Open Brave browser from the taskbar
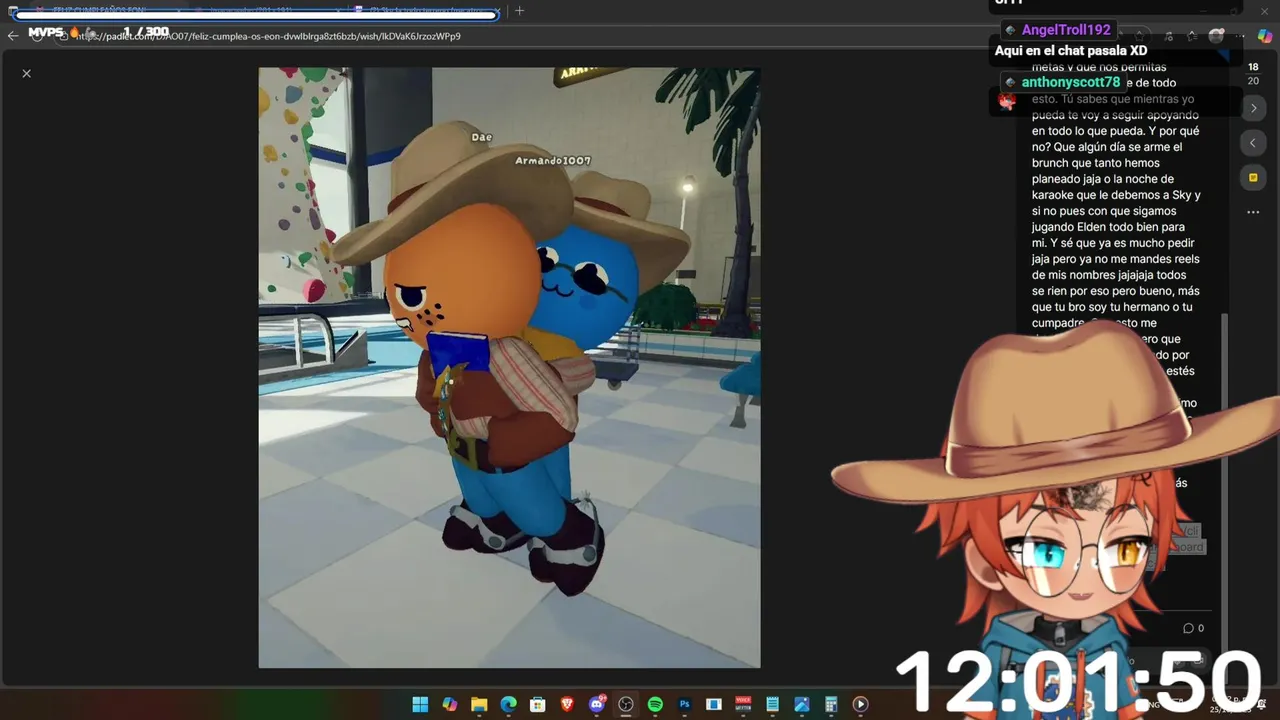 pos(567,704)
